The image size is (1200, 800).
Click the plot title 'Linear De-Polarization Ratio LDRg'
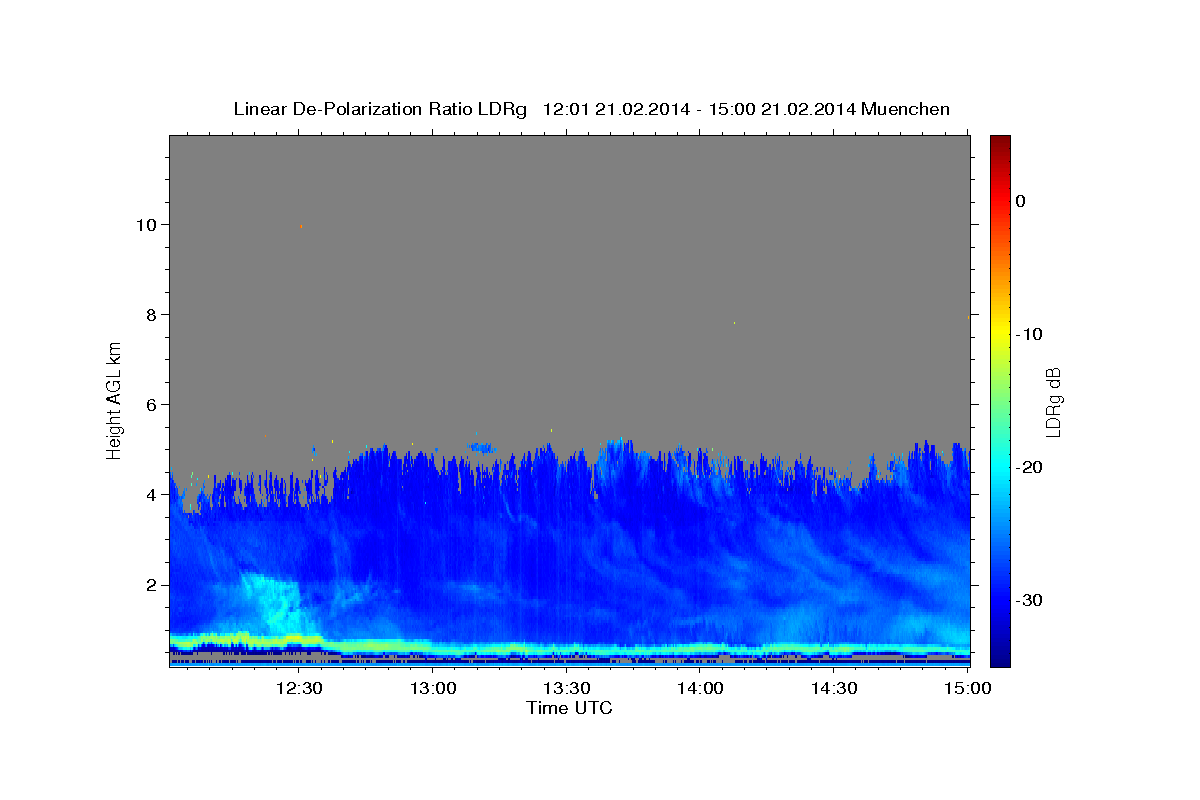pos(380,109)
